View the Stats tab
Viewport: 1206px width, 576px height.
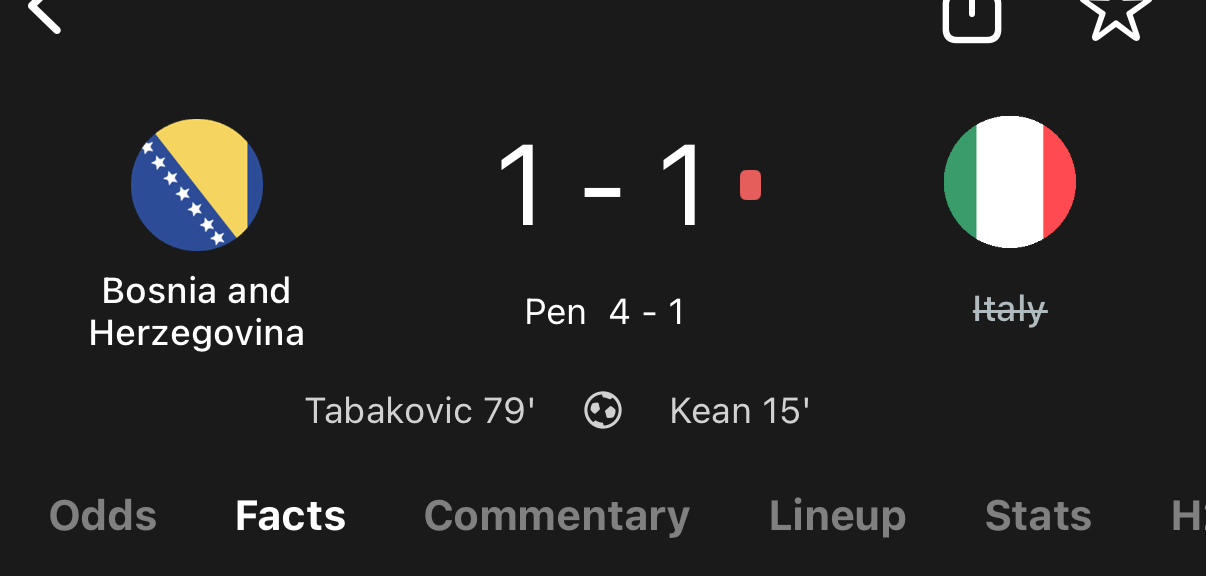point(1038,516)
